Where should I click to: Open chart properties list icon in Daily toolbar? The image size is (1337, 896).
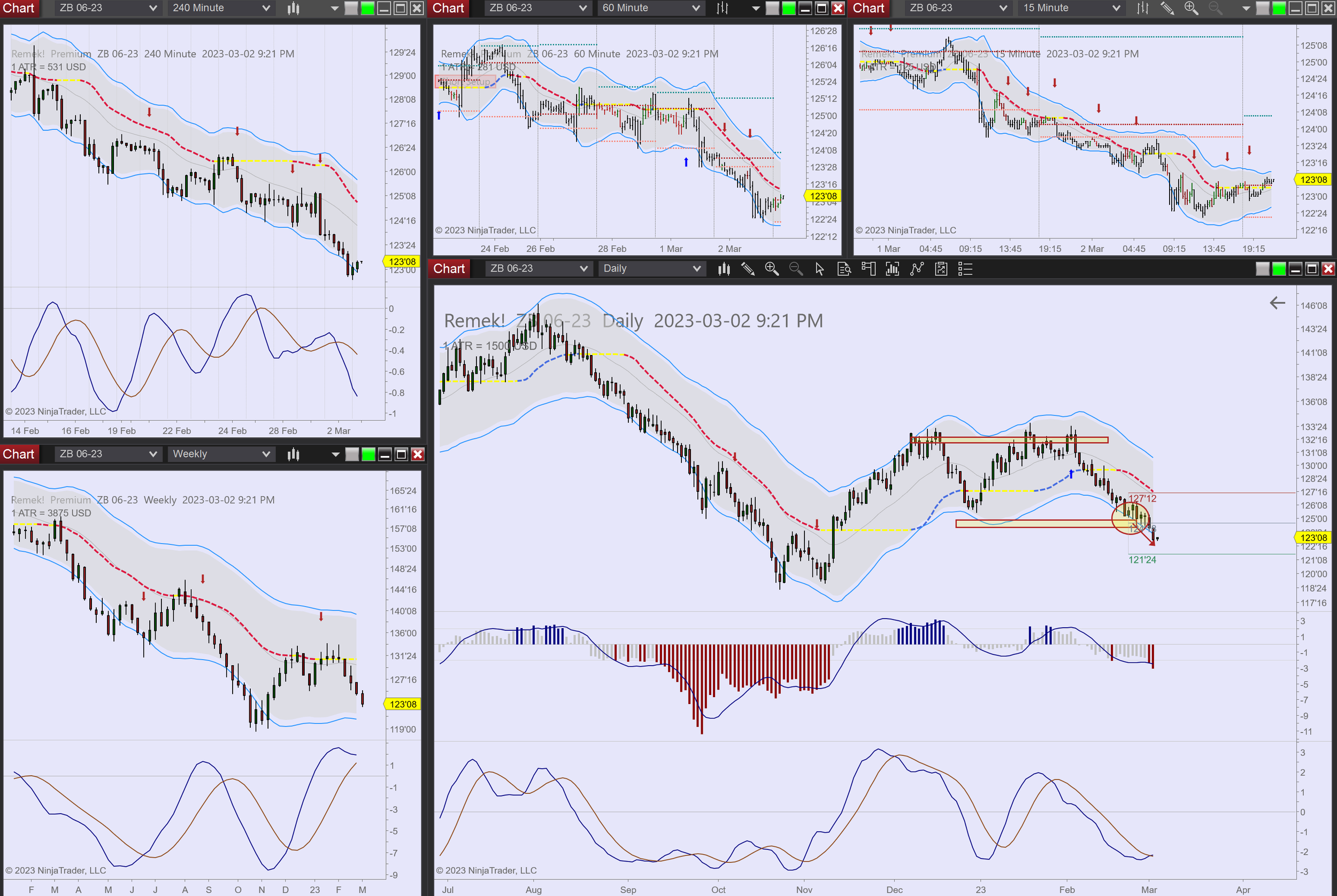coord(965,268)
